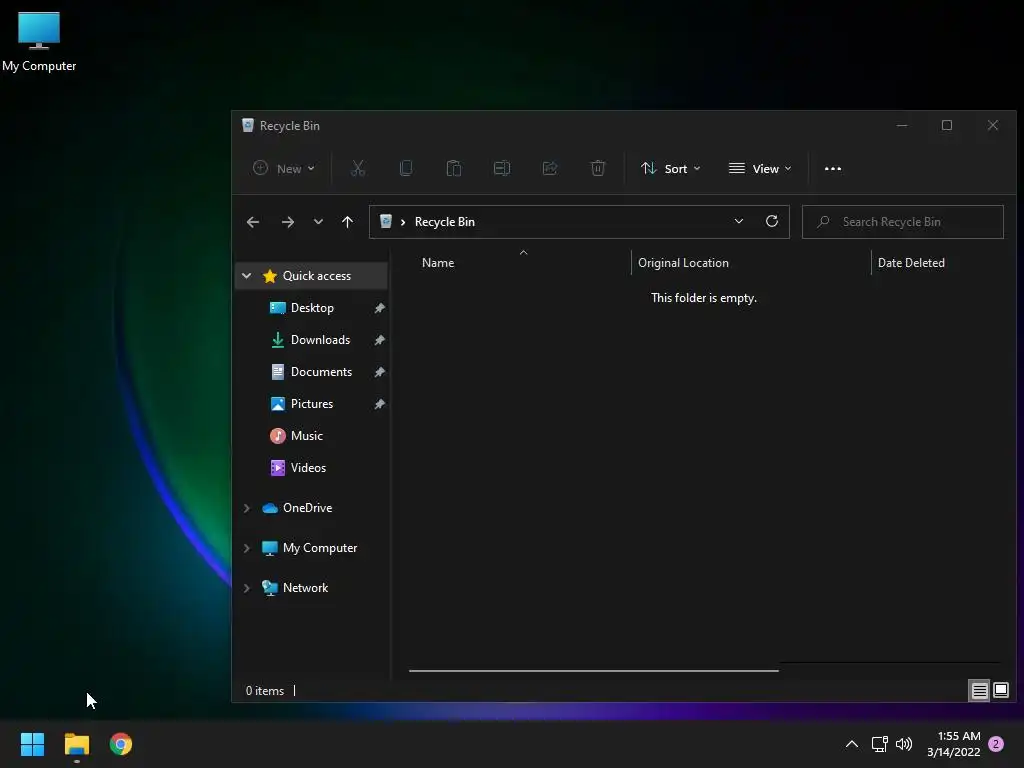Open the Windows Start menu

click(x=32, y=744)
